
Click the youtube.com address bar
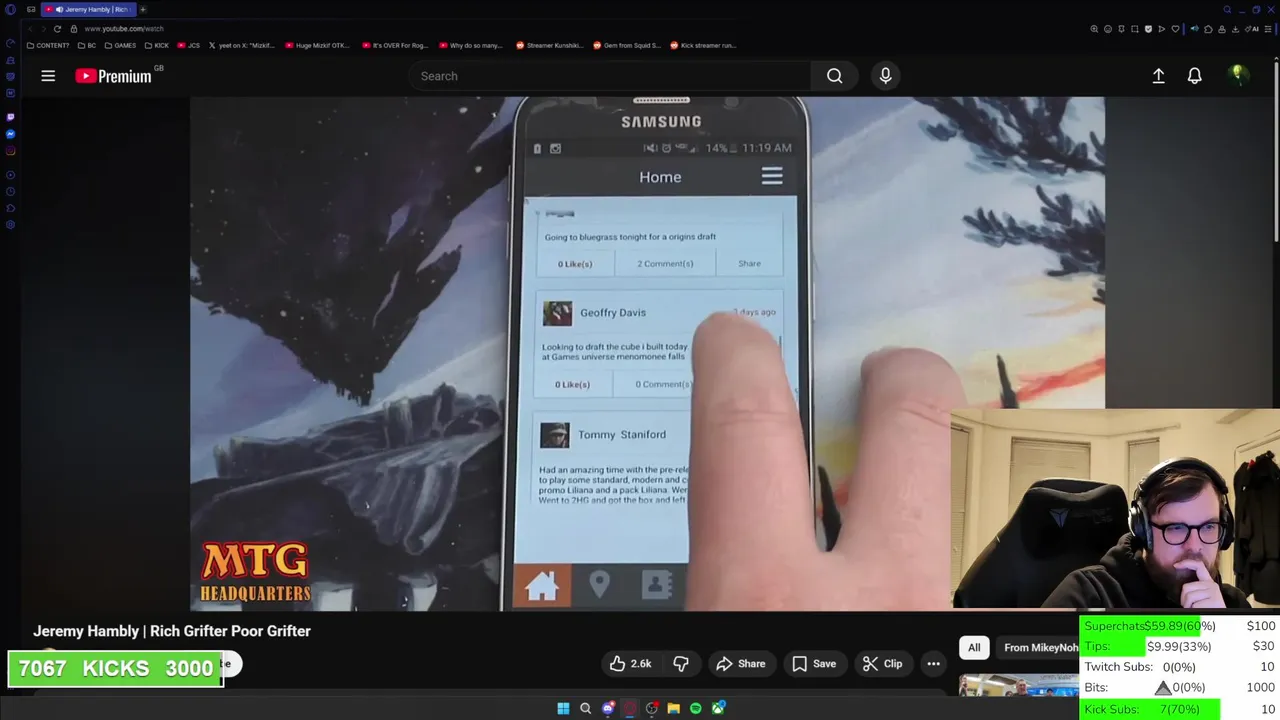coord(123,29)
